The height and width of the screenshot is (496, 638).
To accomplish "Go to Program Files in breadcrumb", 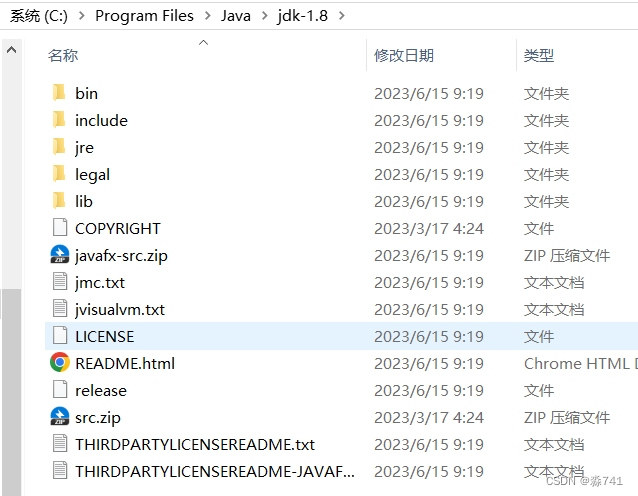I will pyautogui.click(x=144, y=16).
